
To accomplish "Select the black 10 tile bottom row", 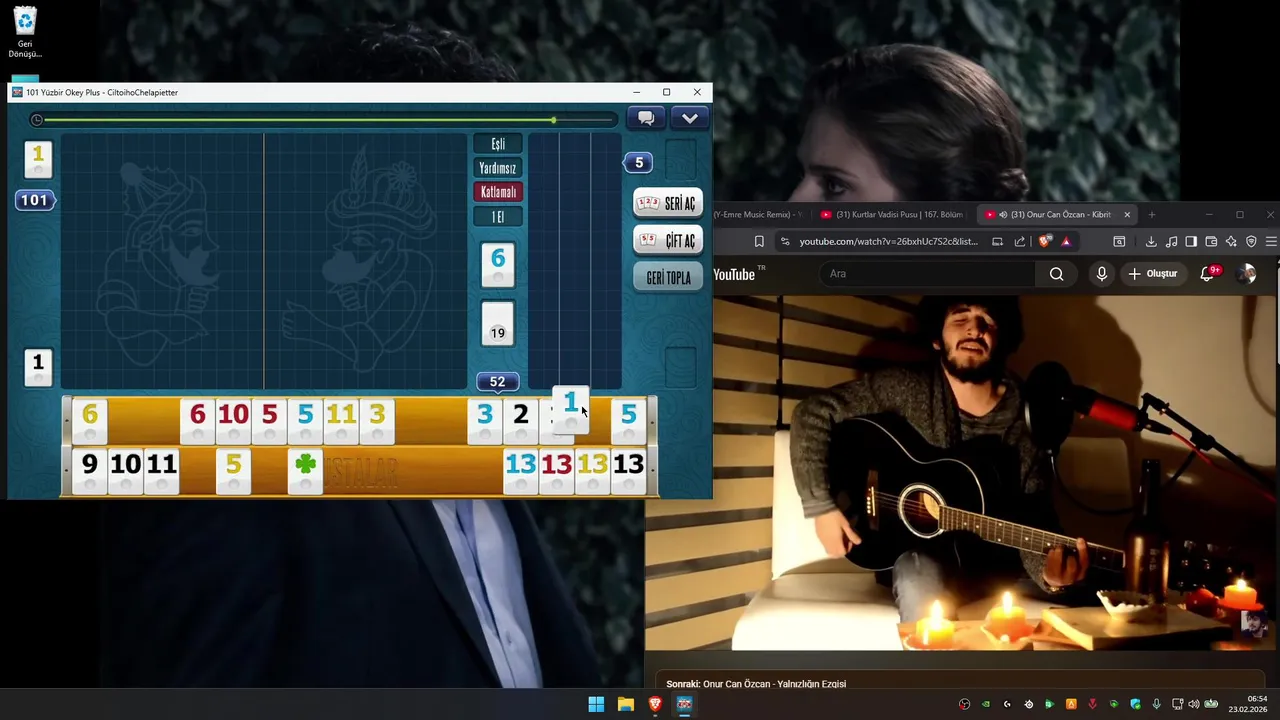I will click(x=126, y=470).
